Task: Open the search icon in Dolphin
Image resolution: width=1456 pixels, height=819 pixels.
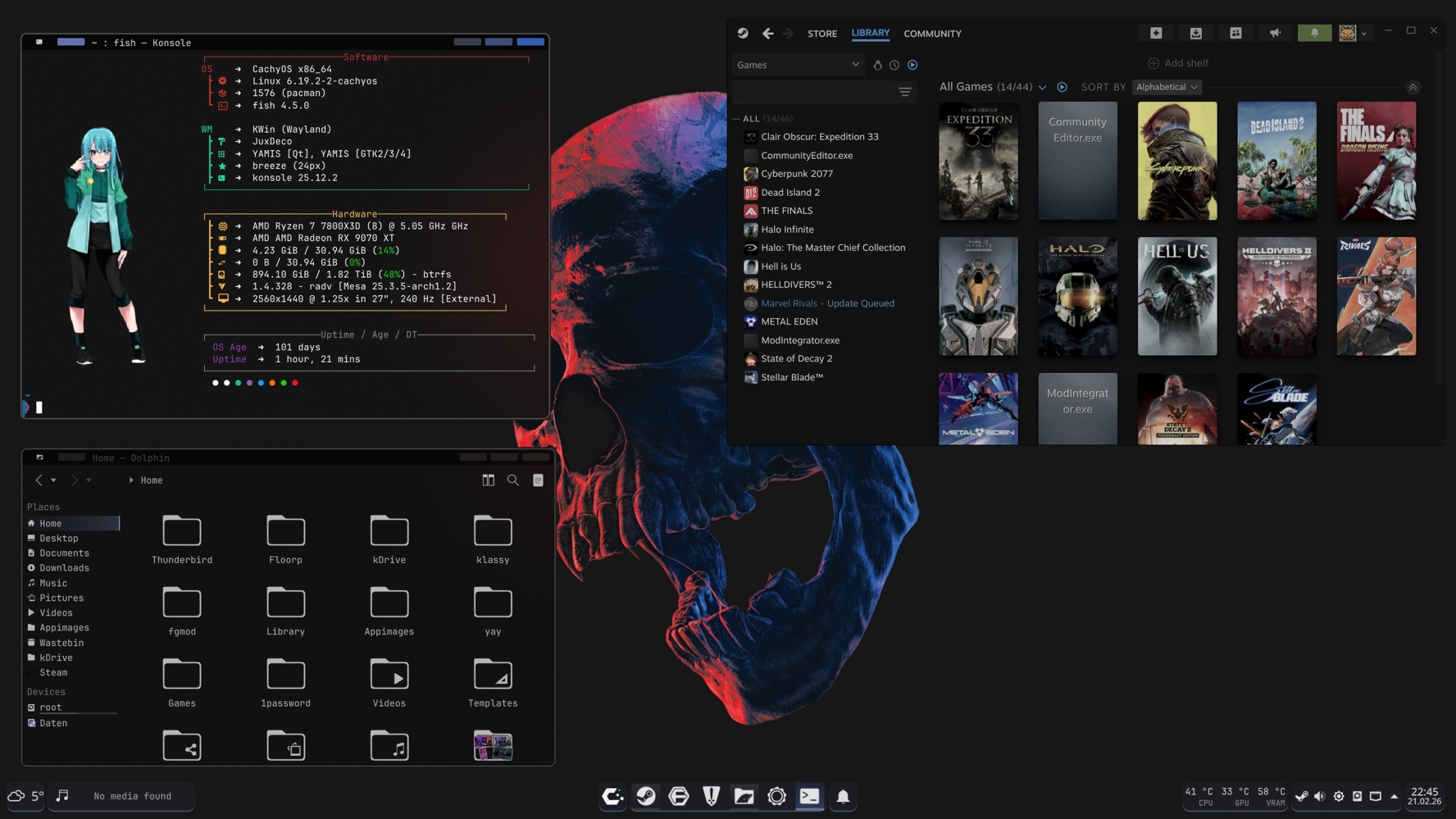Action: point(513,480)
